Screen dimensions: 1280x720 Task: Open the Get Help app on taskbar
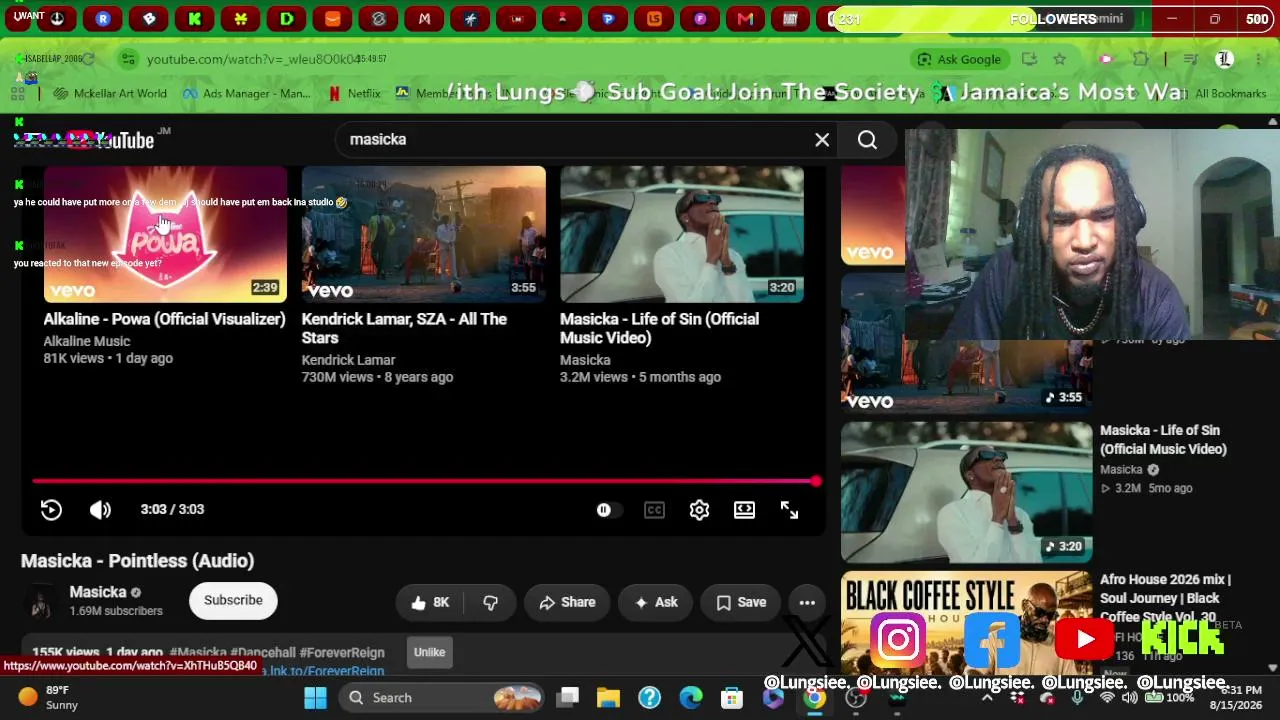click(649, 697)
